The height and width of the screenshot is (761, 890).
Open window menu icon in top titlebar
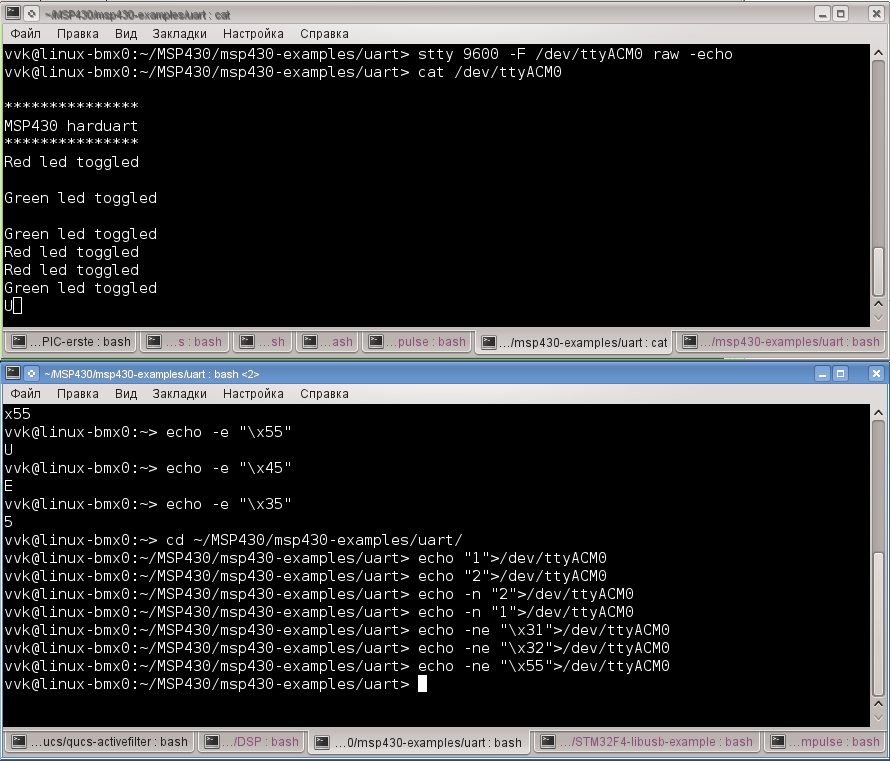(13, 14)
